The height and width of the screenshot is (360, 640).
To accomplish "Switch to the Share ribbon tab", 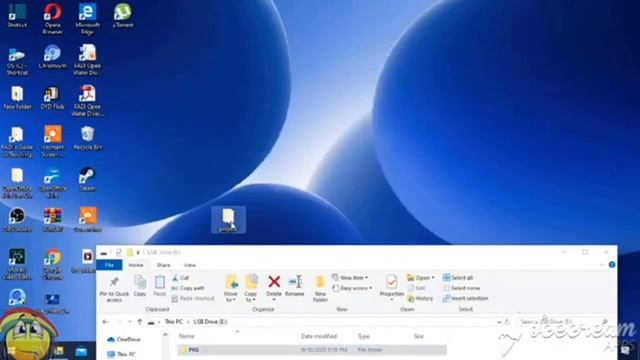I will 163,265.
